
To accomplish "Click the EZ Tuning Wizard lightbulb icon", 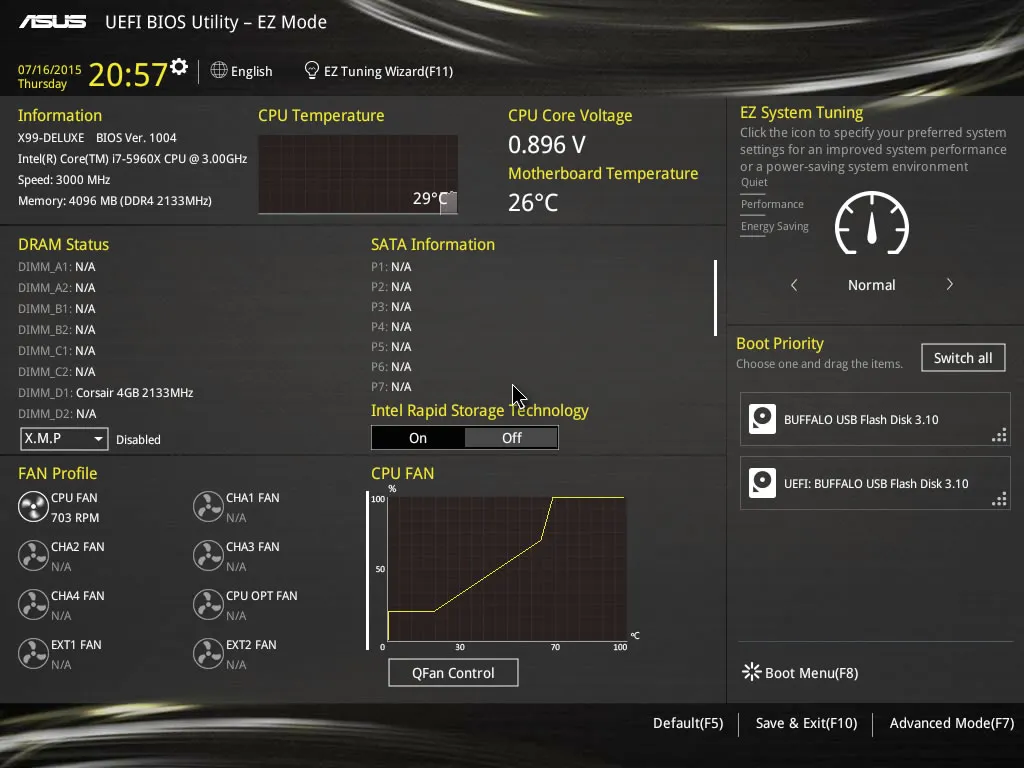I will pyautogui.click(x=312, y=70).
